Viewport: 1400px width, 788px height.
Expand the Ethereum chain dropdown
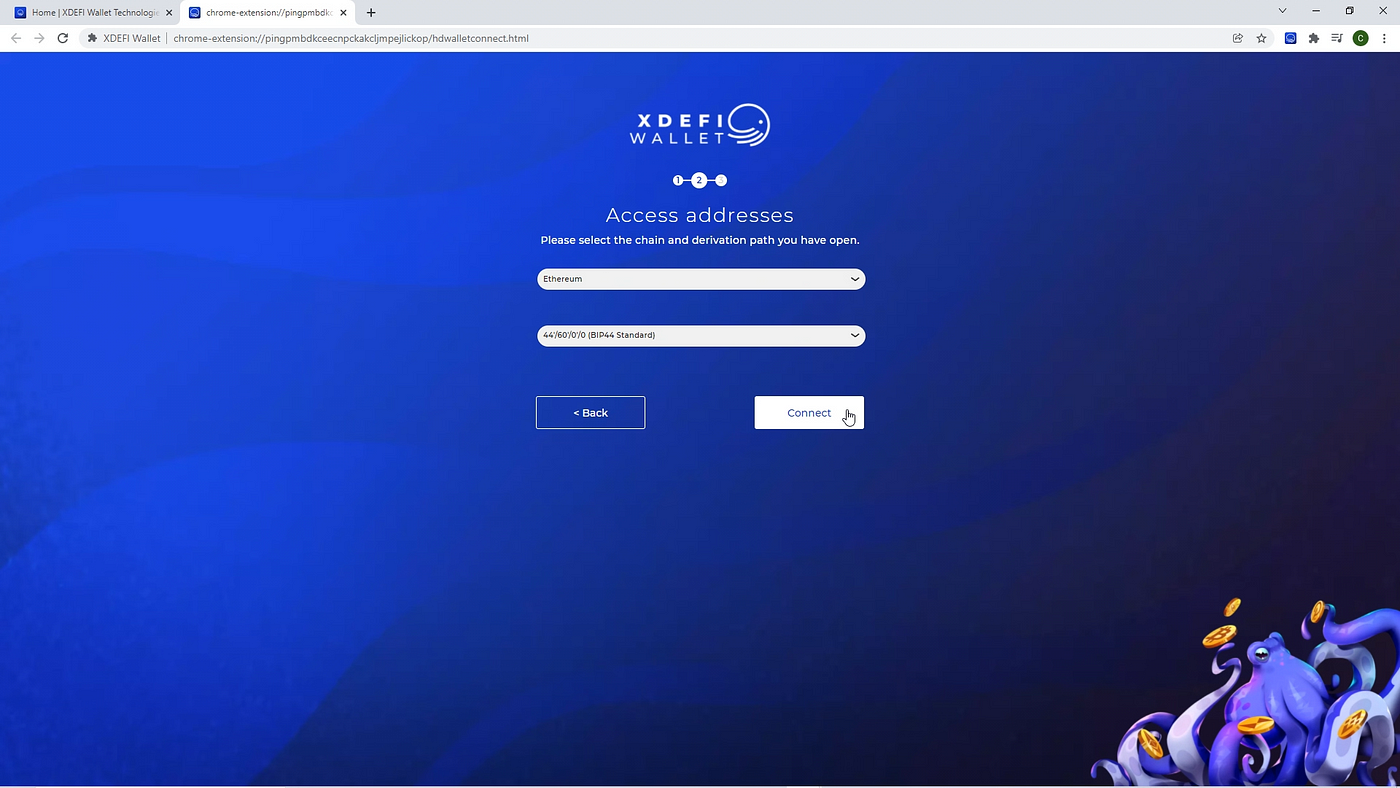(x=700, y=279)
